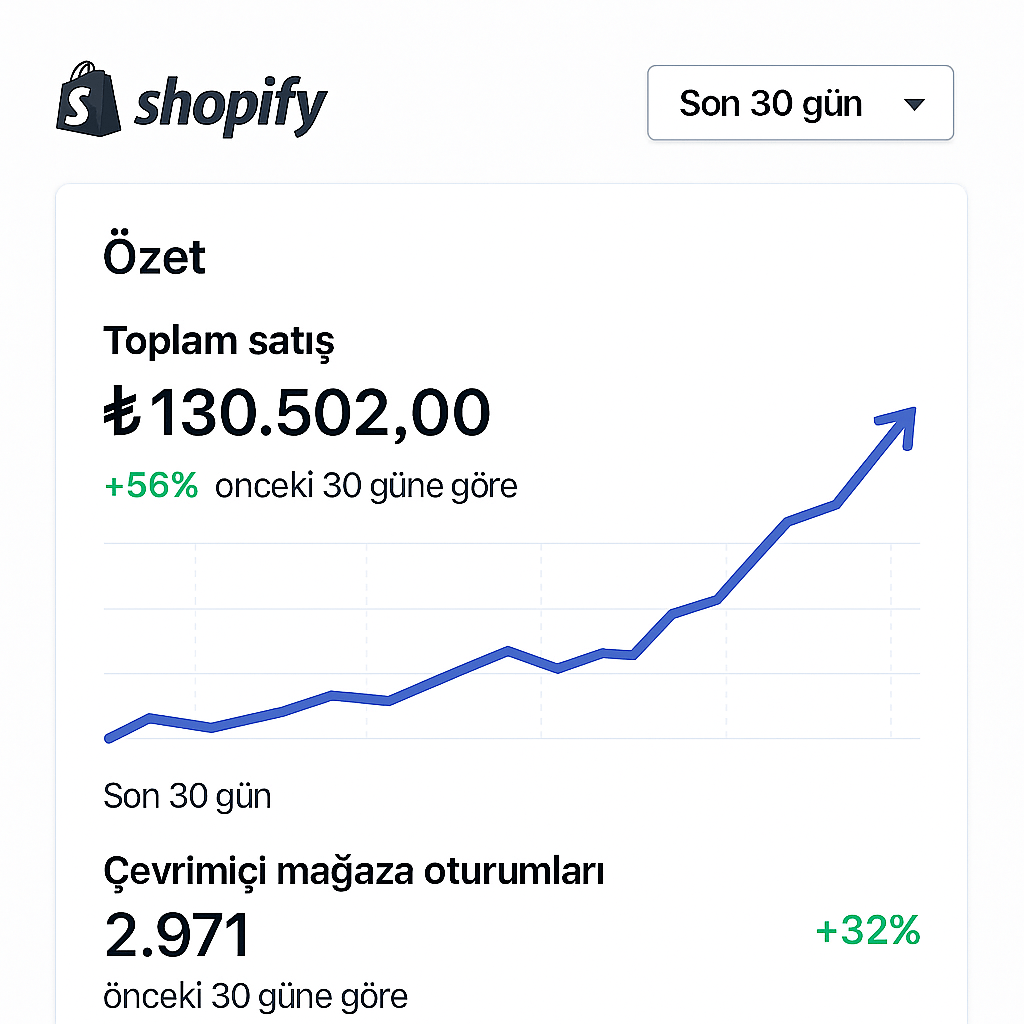Viewport: 1024px width, 1024px height.
Task: Click the green +32% sessions indicator
Action: (866, 932)
